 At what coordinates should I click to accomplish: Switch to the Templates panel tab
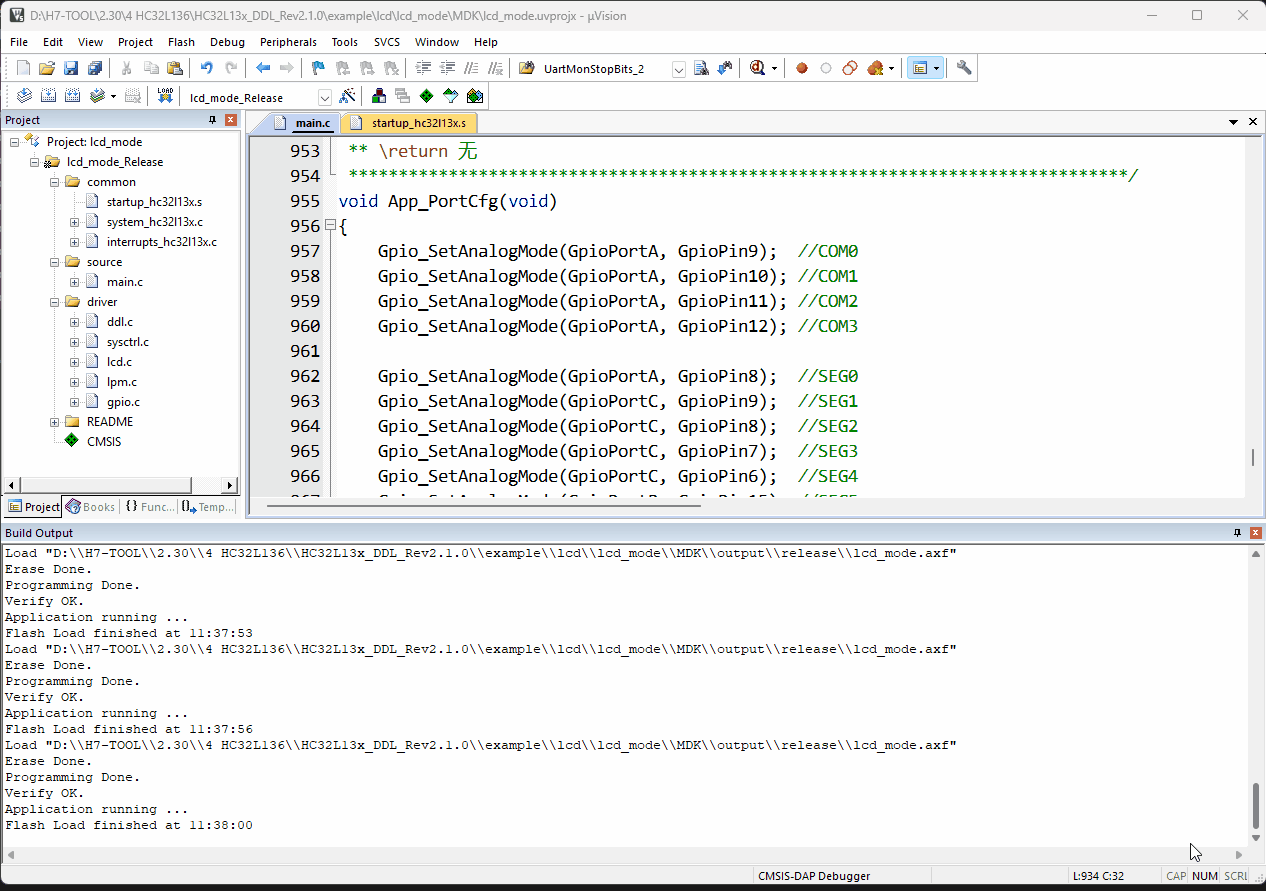(x=208, y=507)
